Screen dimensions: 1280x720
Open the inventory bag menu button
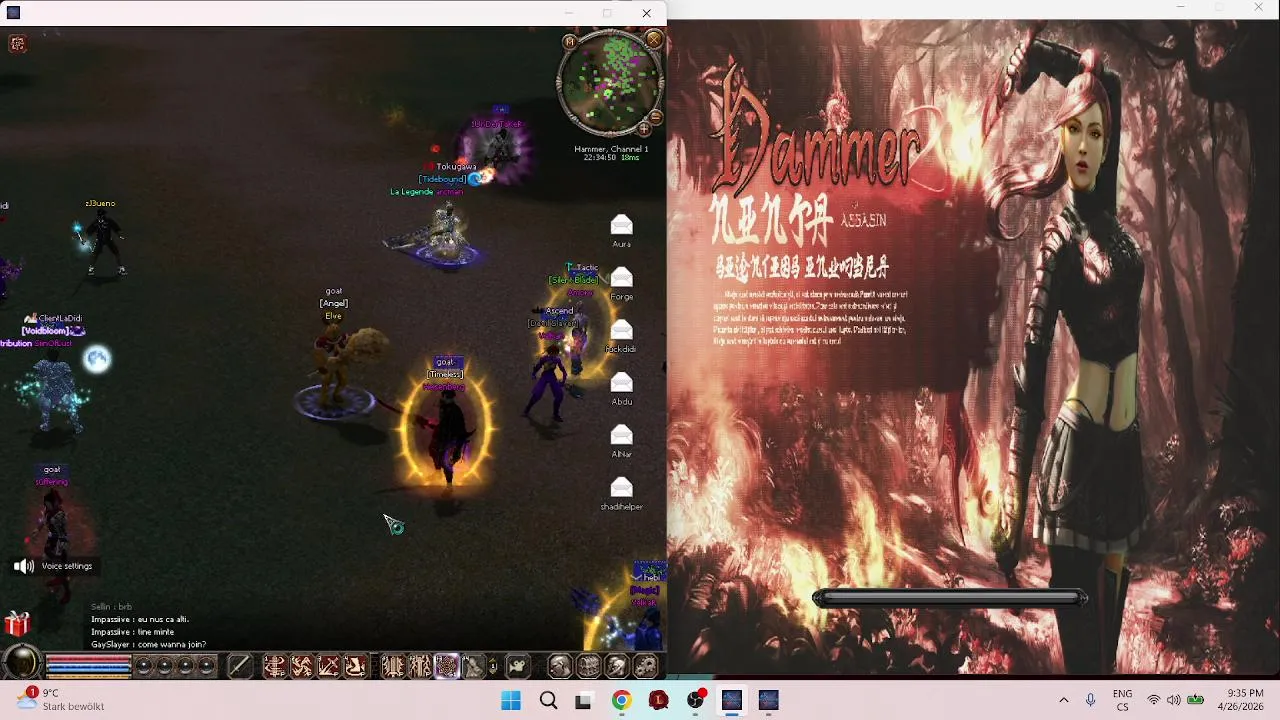(589, 665)
